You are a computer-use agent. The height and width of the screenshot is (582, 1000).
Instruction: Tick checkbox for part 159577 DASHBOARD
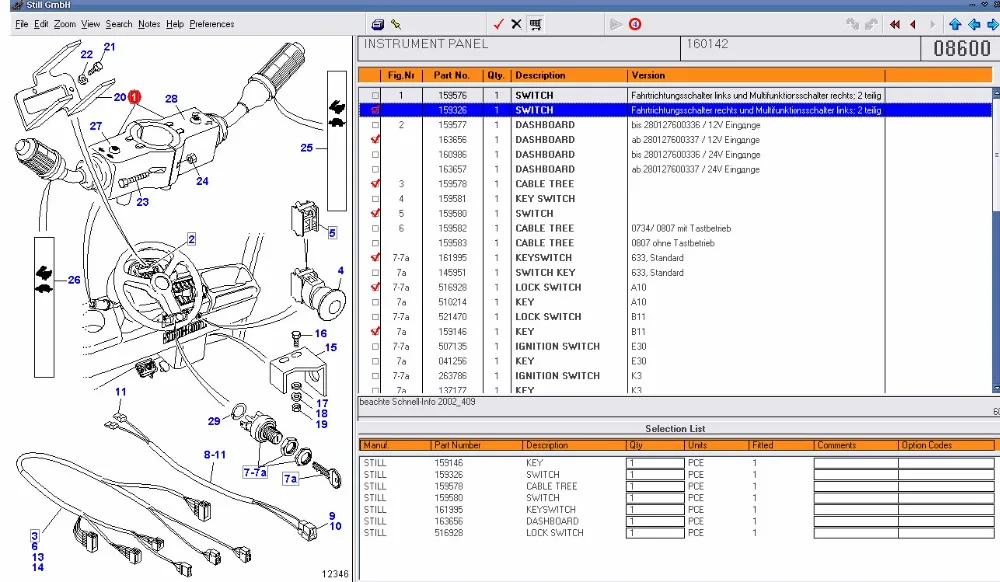coord(375,125)
